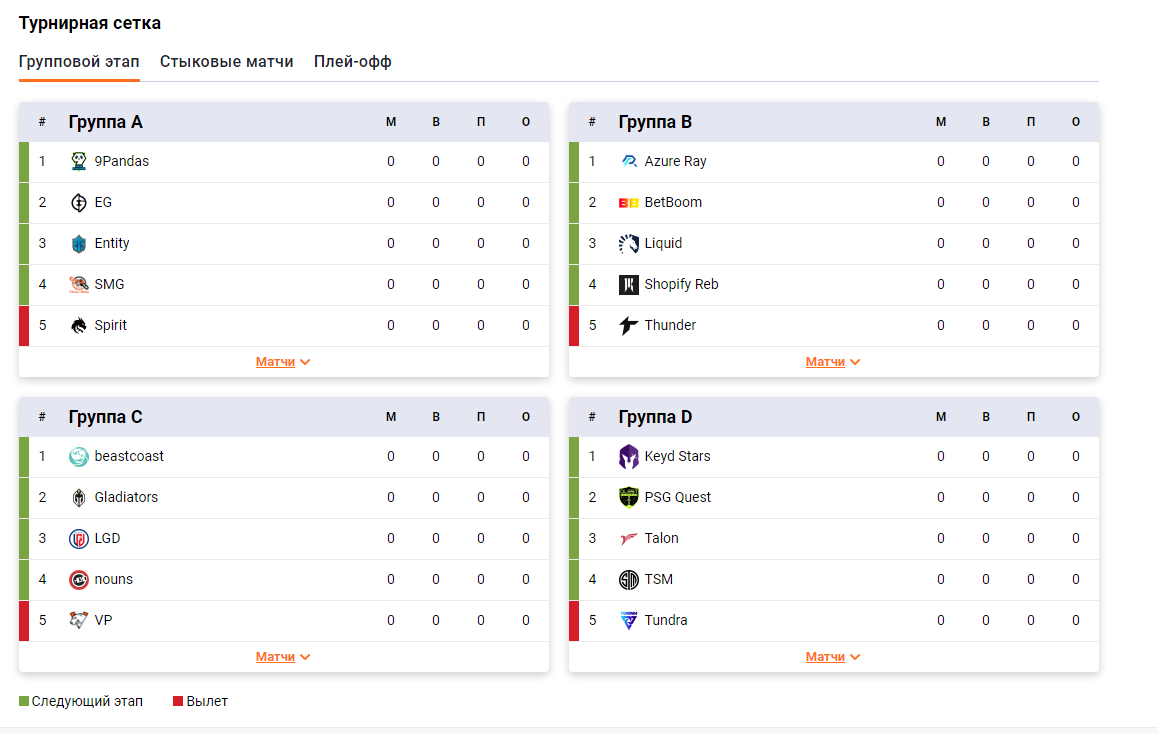Click the Shopify Rebellion logo icon

pos(628,284)
